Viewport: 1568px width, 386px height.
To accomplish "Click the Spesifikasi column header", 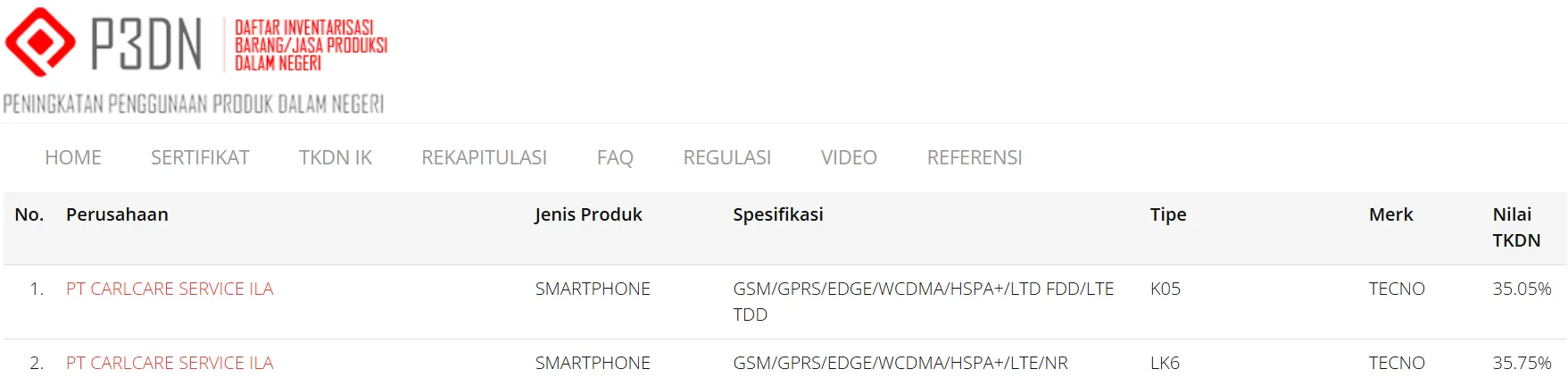I will click(x=777, y=215).
